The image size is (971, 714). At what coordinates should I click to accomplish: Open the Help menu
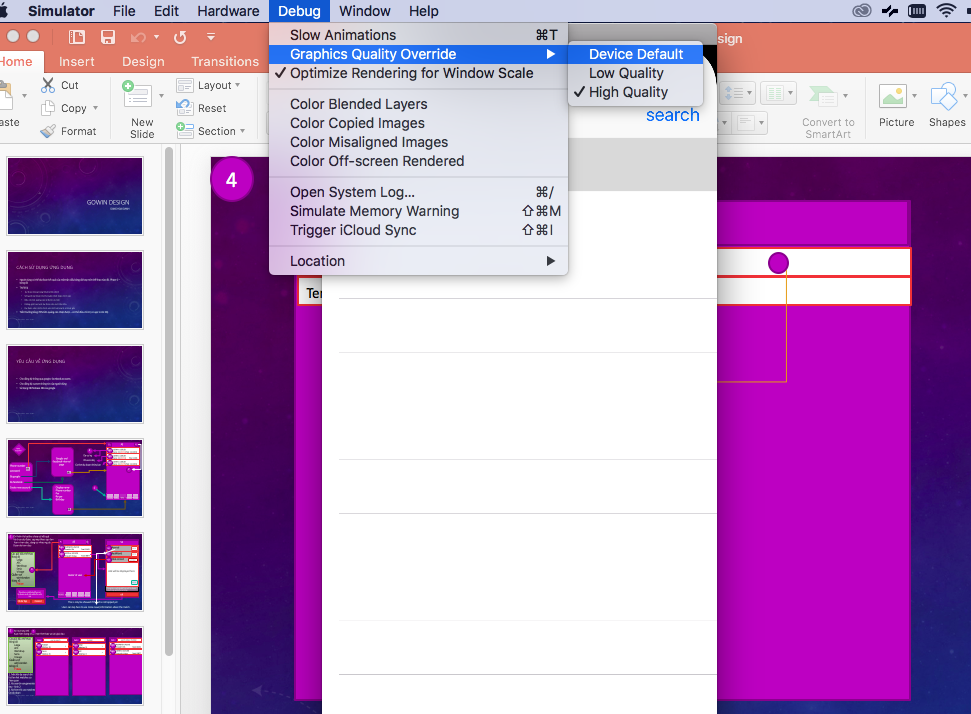pos(424,11)
